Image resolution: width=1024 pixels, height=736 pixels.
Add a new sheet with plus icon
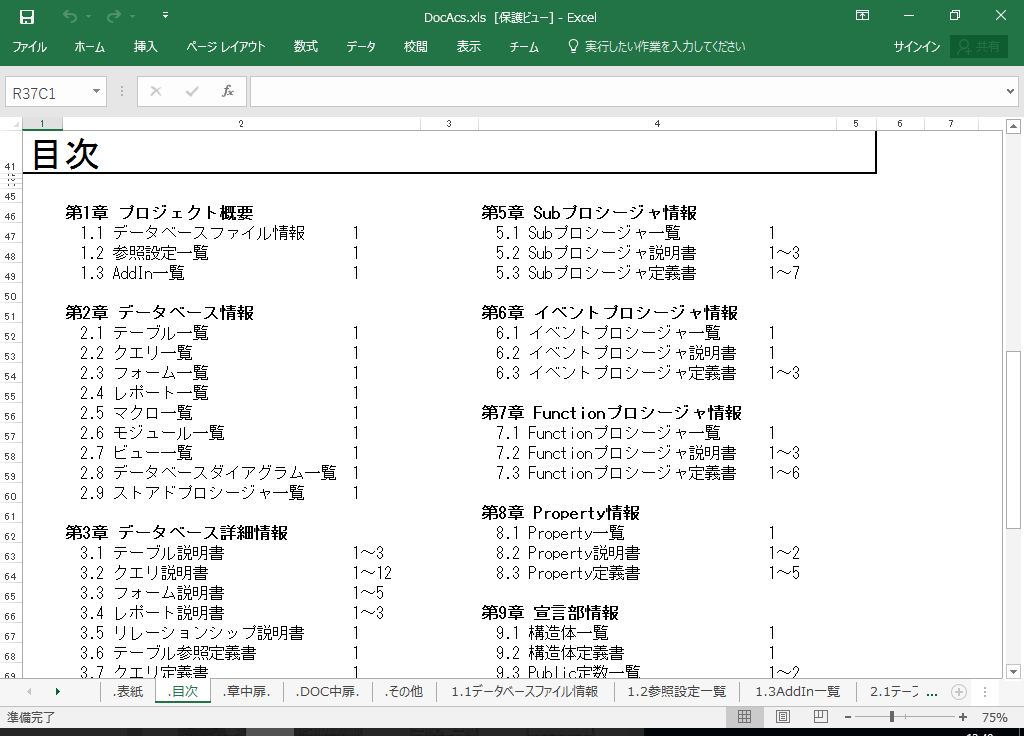pos(958,691)
